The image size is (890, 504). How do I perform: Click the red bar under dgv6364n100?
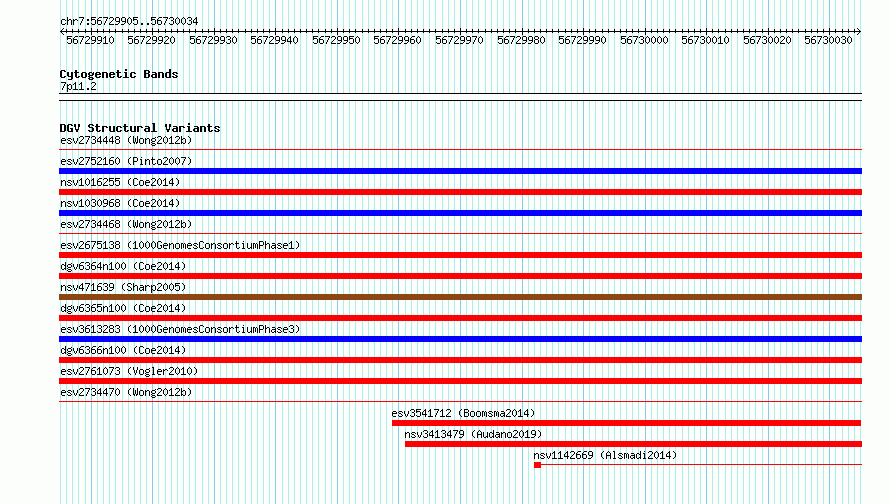460,276
